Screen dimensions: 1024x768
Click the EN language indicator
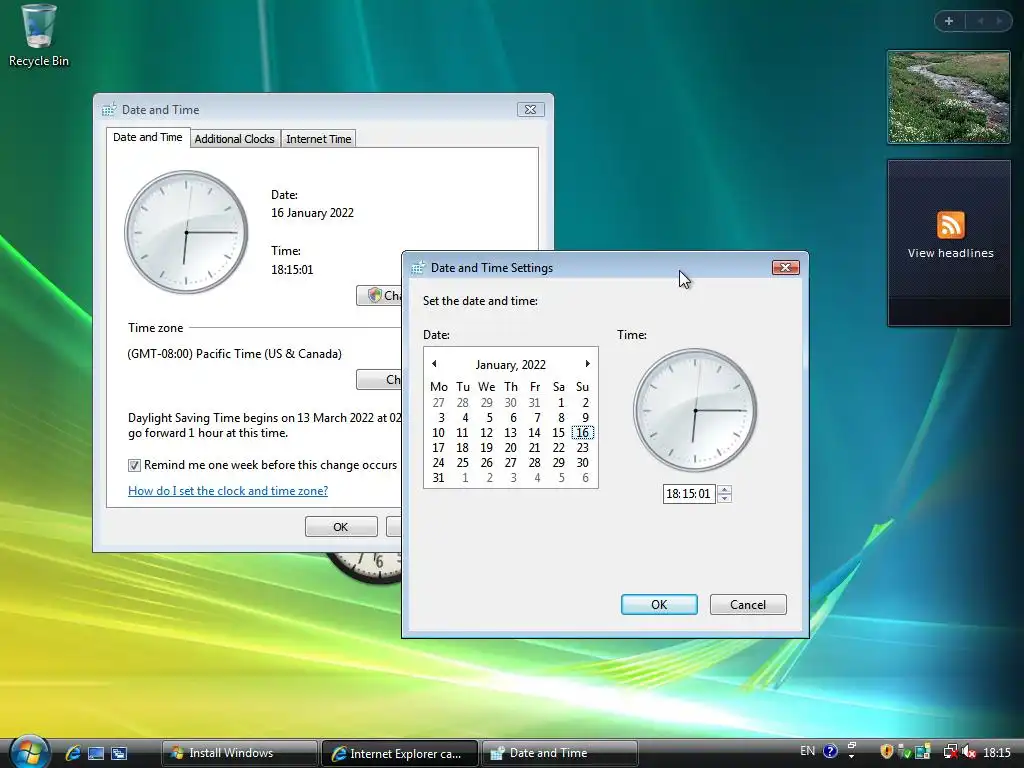pos(807,751)
